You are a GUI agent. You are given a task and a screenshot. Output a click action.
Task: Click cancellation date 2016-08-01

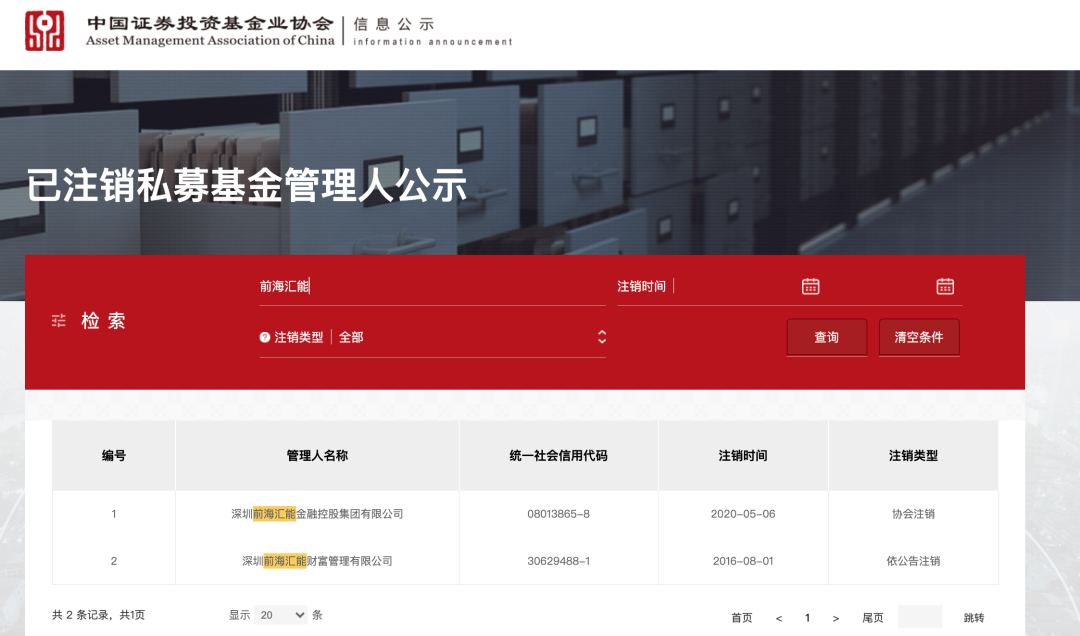coord(743,561)
